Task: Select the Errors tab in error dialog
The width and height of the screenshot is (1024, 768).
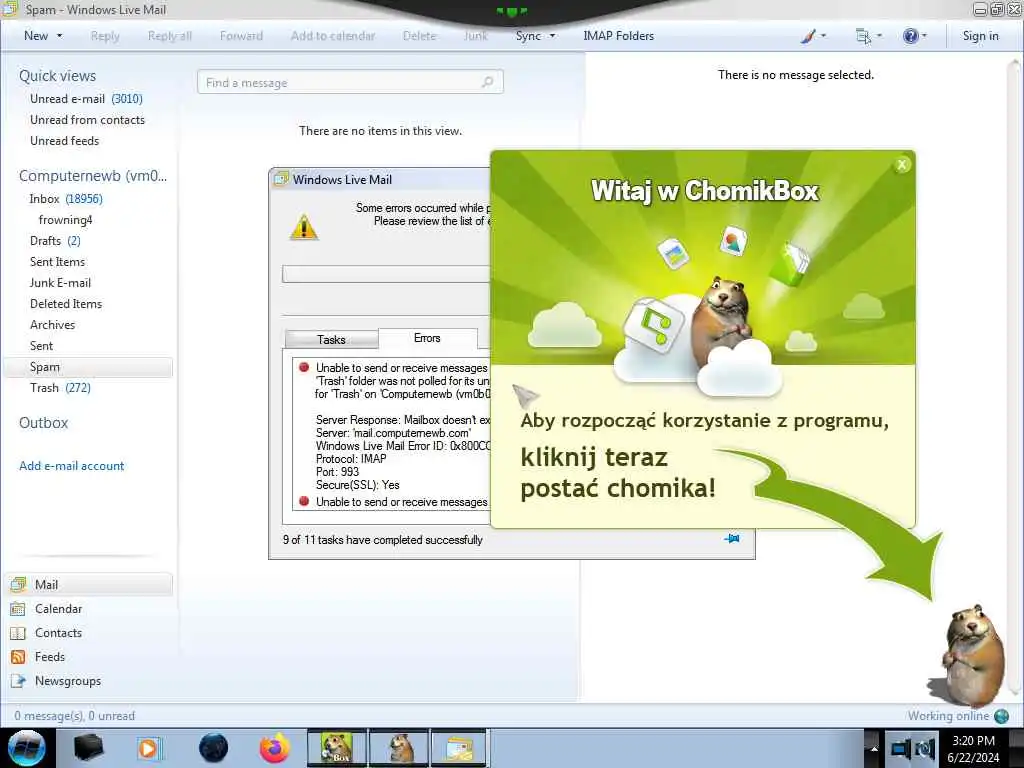Action: tap(427, 338)
